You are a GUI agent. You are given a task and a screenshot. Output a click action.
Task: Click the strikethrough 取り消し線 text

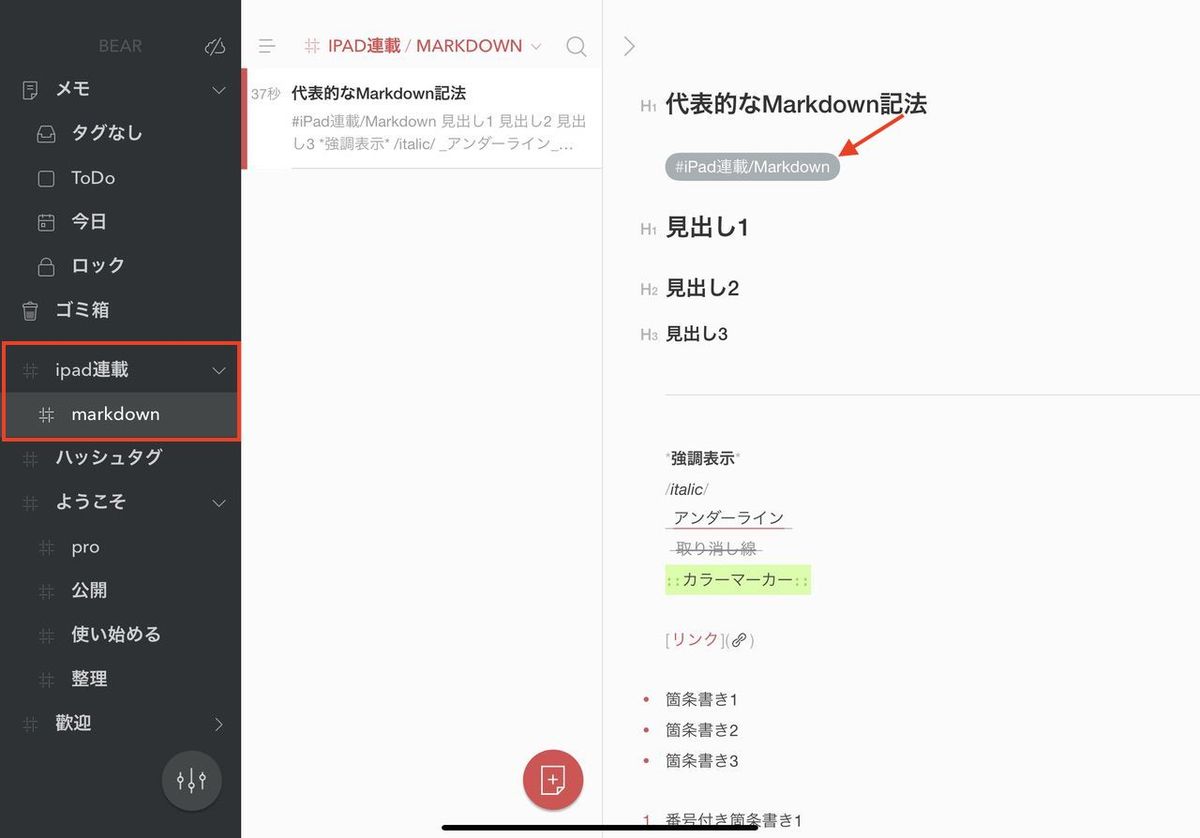click(x=717, y=548)
